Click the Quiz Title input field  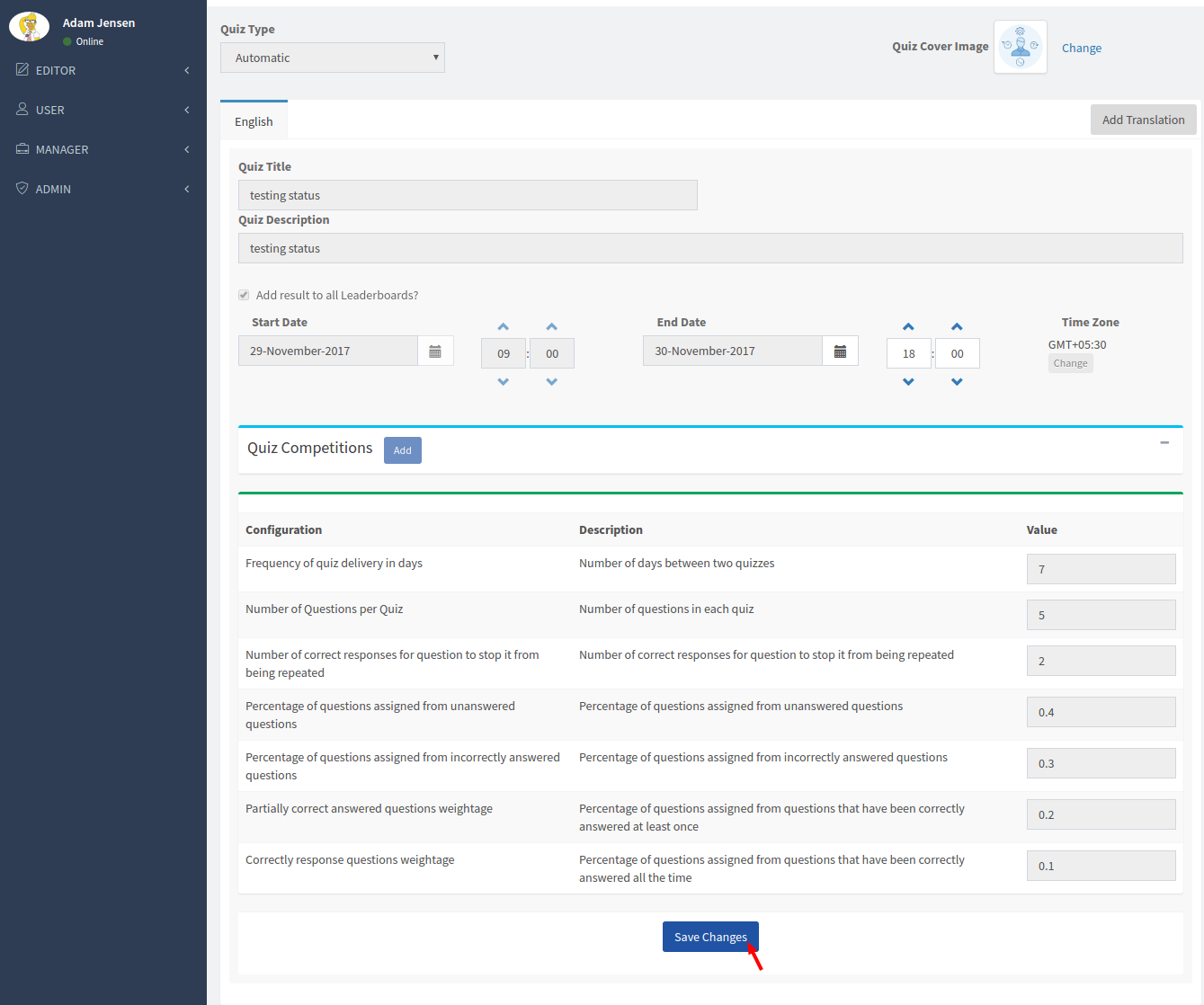(468, 195)
